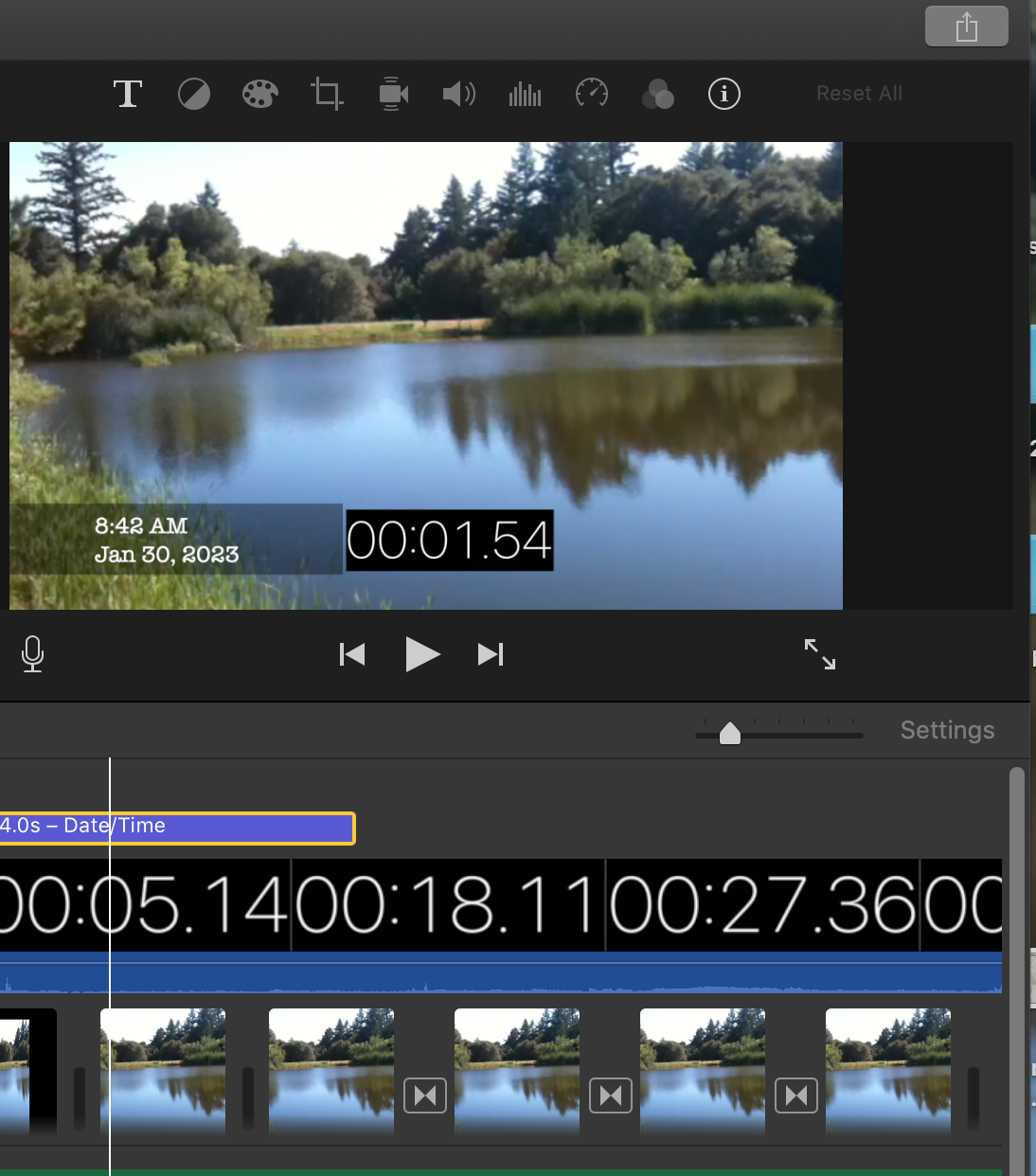Viewport: 1036px width, 1176px height.
Task: Click the timeline zoom slider handle
Action: point(730,734)
